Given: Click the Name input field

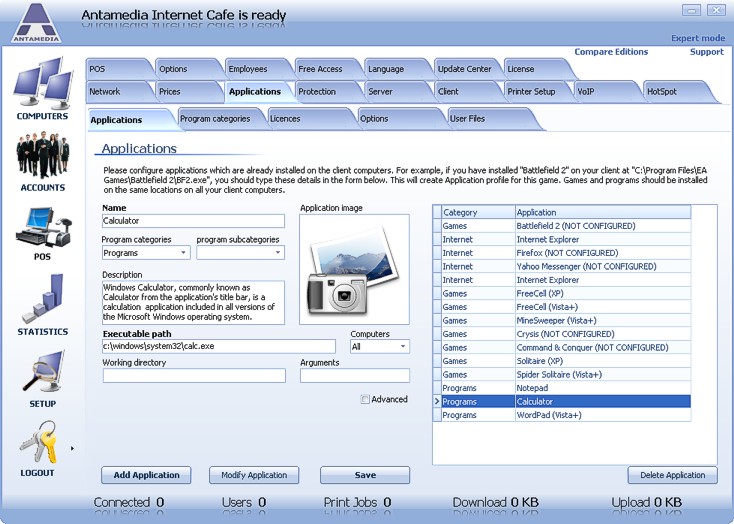Looking at the screenshot, I should point(193,221).
